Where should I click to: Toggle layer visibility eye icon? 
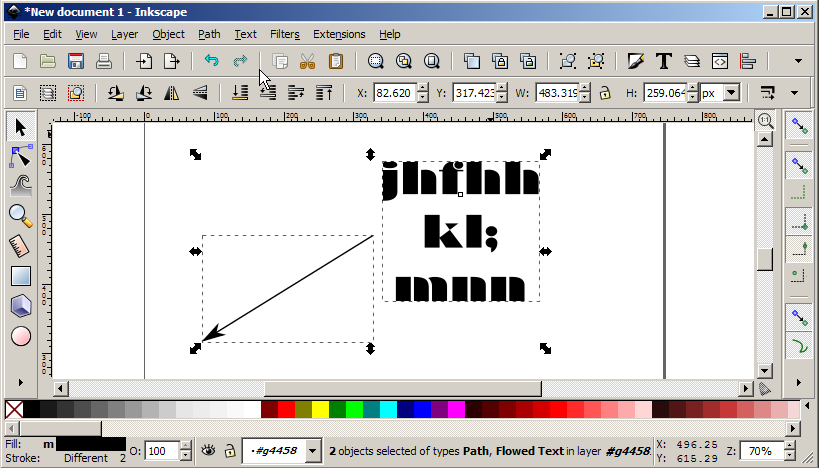point(208,450)
